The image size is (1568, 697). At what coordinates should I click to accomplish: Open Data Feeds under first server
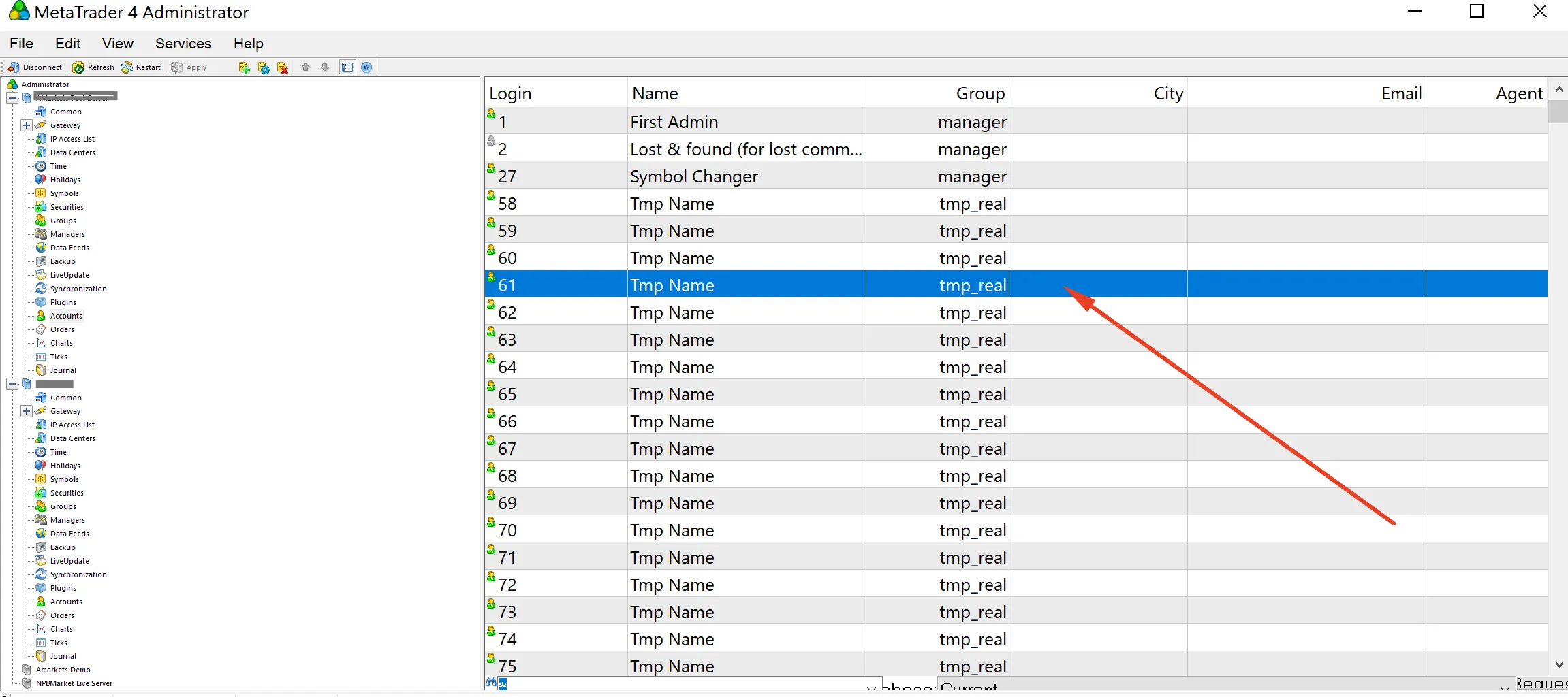(69, 248)
